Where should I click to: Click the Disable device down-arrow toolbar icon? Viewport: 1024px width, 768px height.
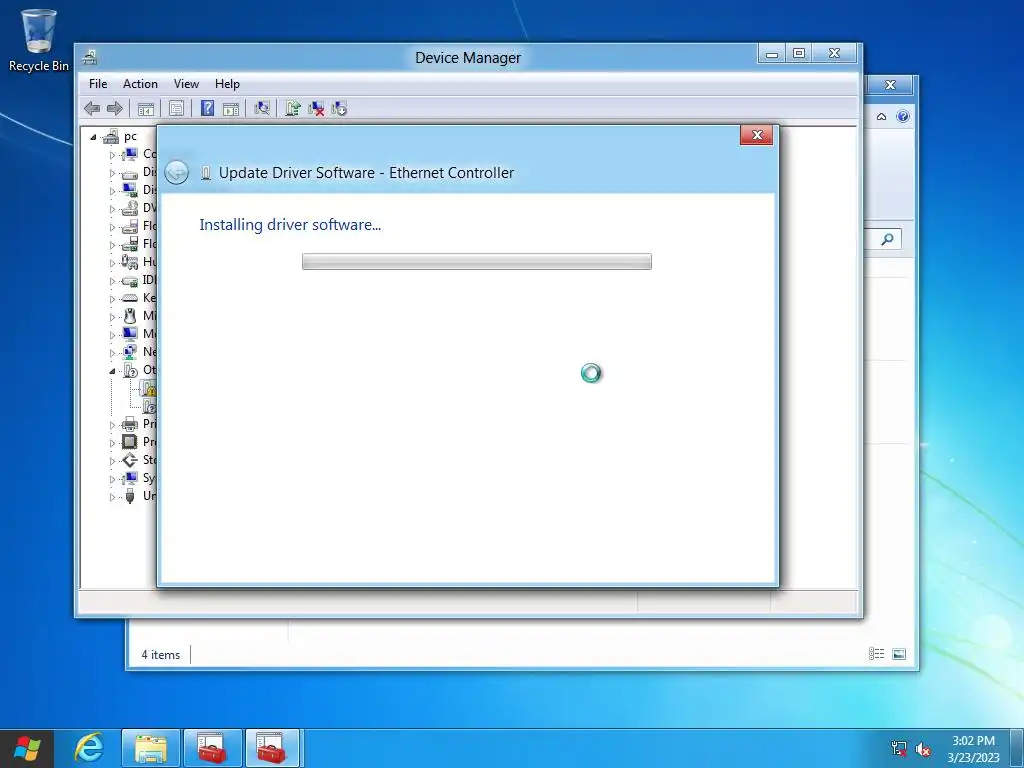pyautogui.click(x=339, y=108)
